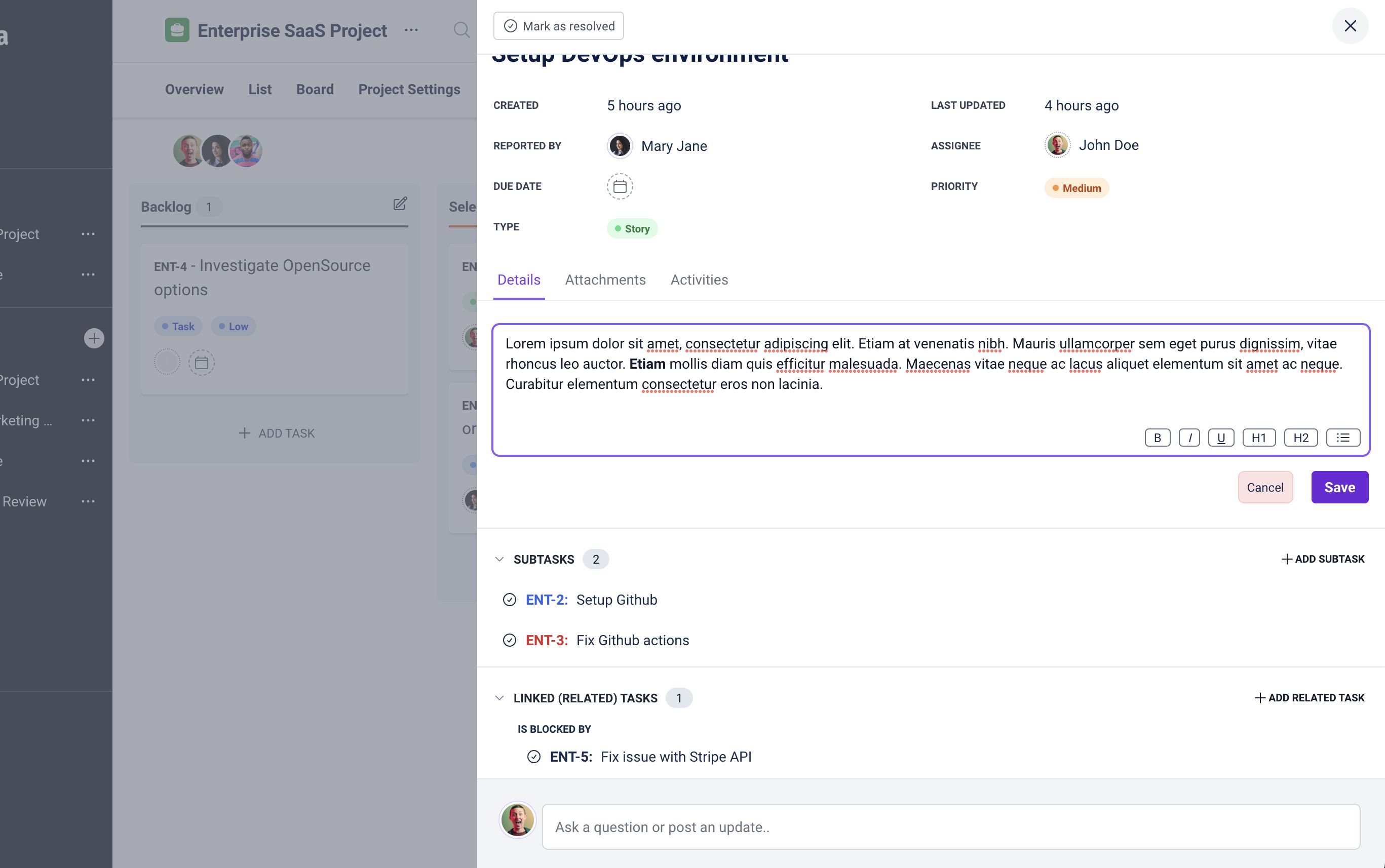Viewport: 1385px width, 868px height.
Task: Insert bulleted list in description
Action: 1342,438
